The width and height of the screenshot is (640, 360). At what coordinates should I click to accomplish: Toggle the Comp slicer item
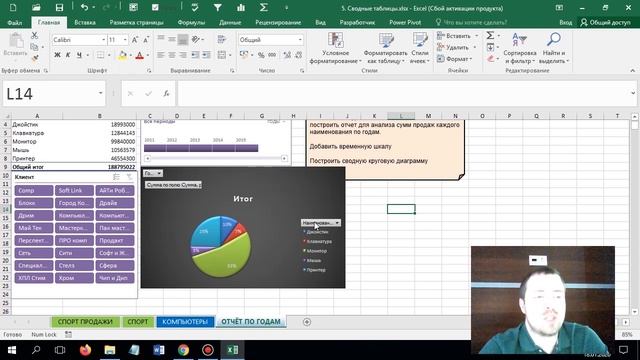(34, 191)
